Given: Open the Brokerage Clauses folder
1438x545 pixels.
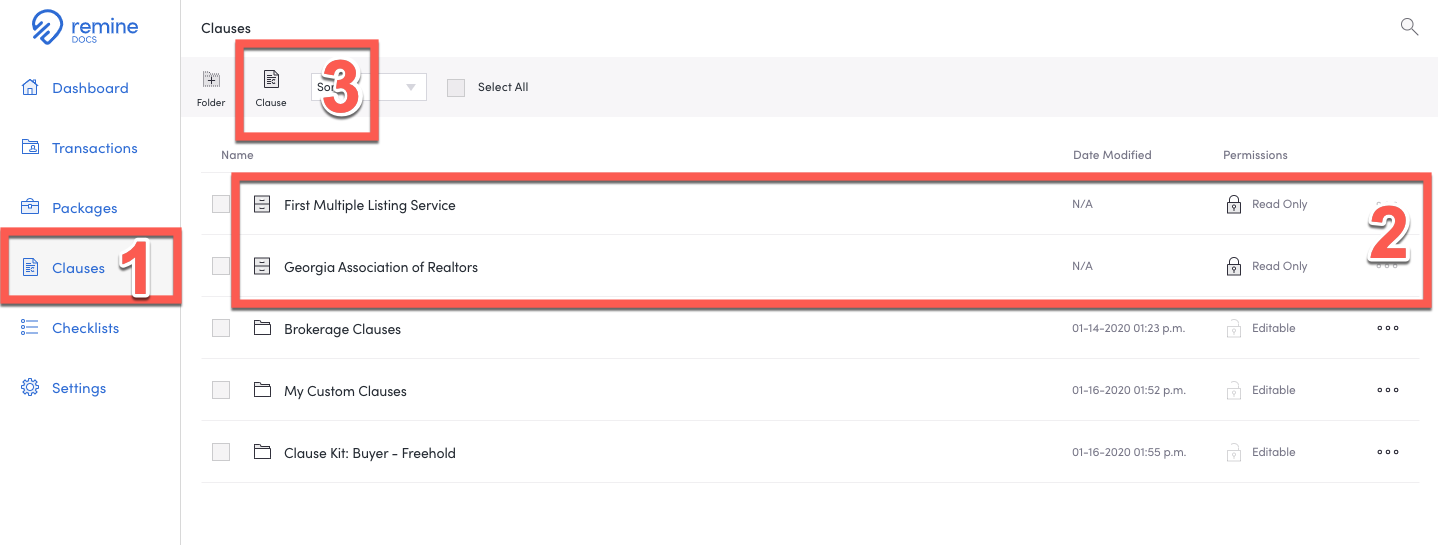Looking at the screenshot, I should pos(342,329).
